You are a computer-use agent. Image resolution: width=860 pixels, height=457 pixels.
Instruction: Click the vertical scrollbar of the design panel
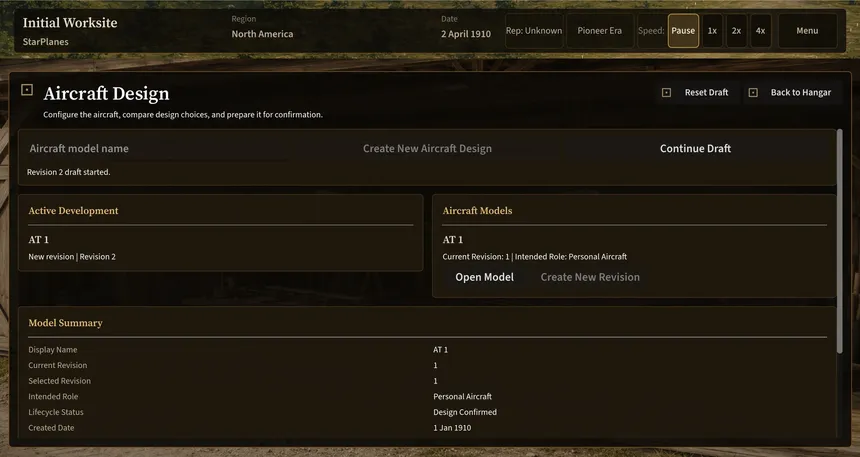(839, 241)
